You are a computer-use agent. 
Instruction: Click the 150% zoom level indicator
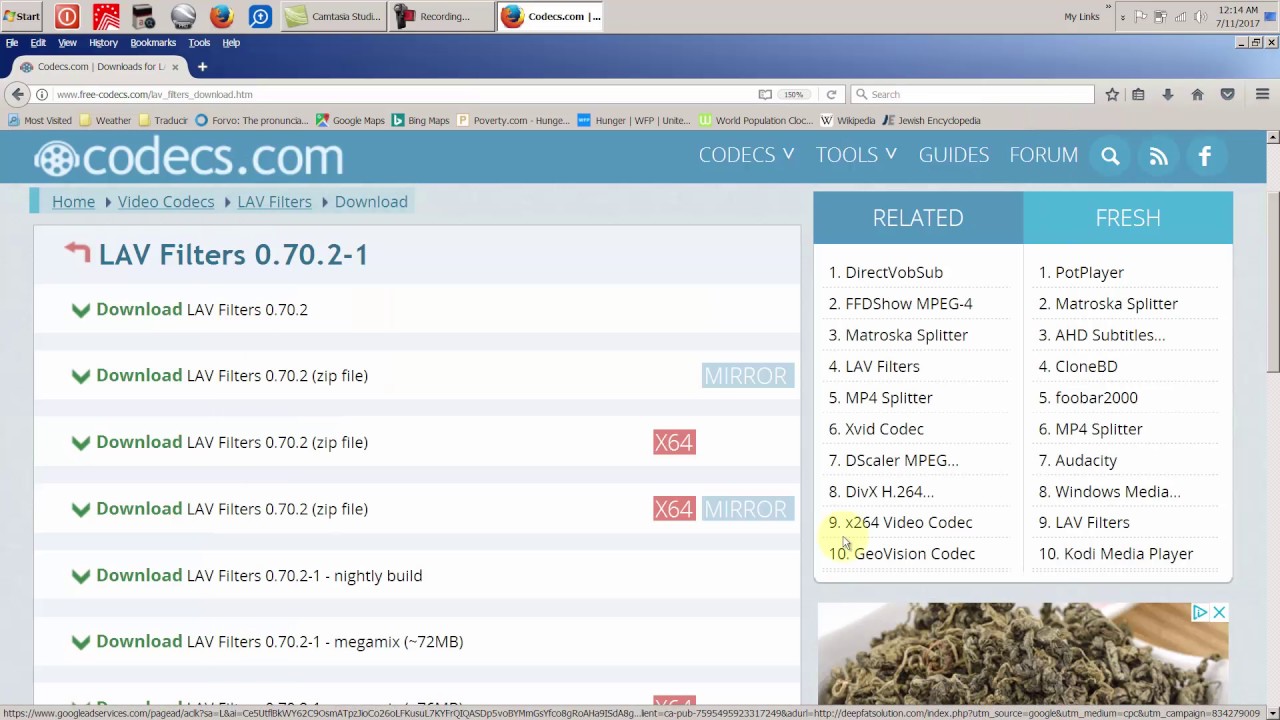(x=793, y=94)
